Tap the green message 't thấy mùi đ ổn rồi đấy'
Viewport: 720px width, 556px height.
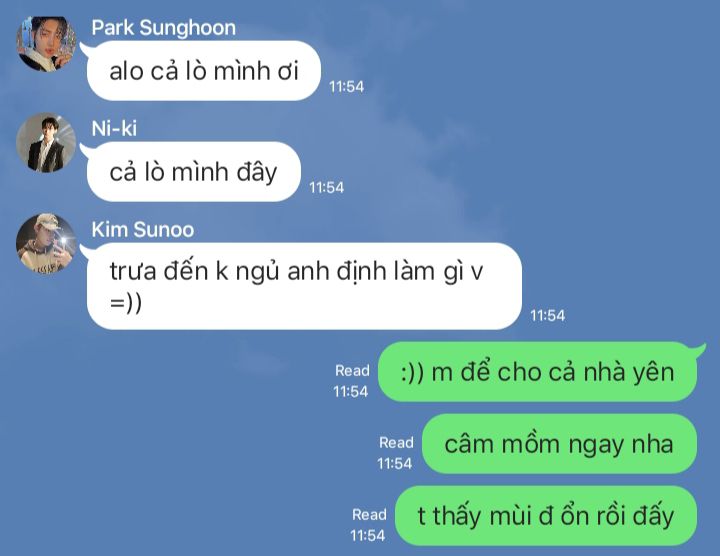pyautogui.click(x=546, y=516)
